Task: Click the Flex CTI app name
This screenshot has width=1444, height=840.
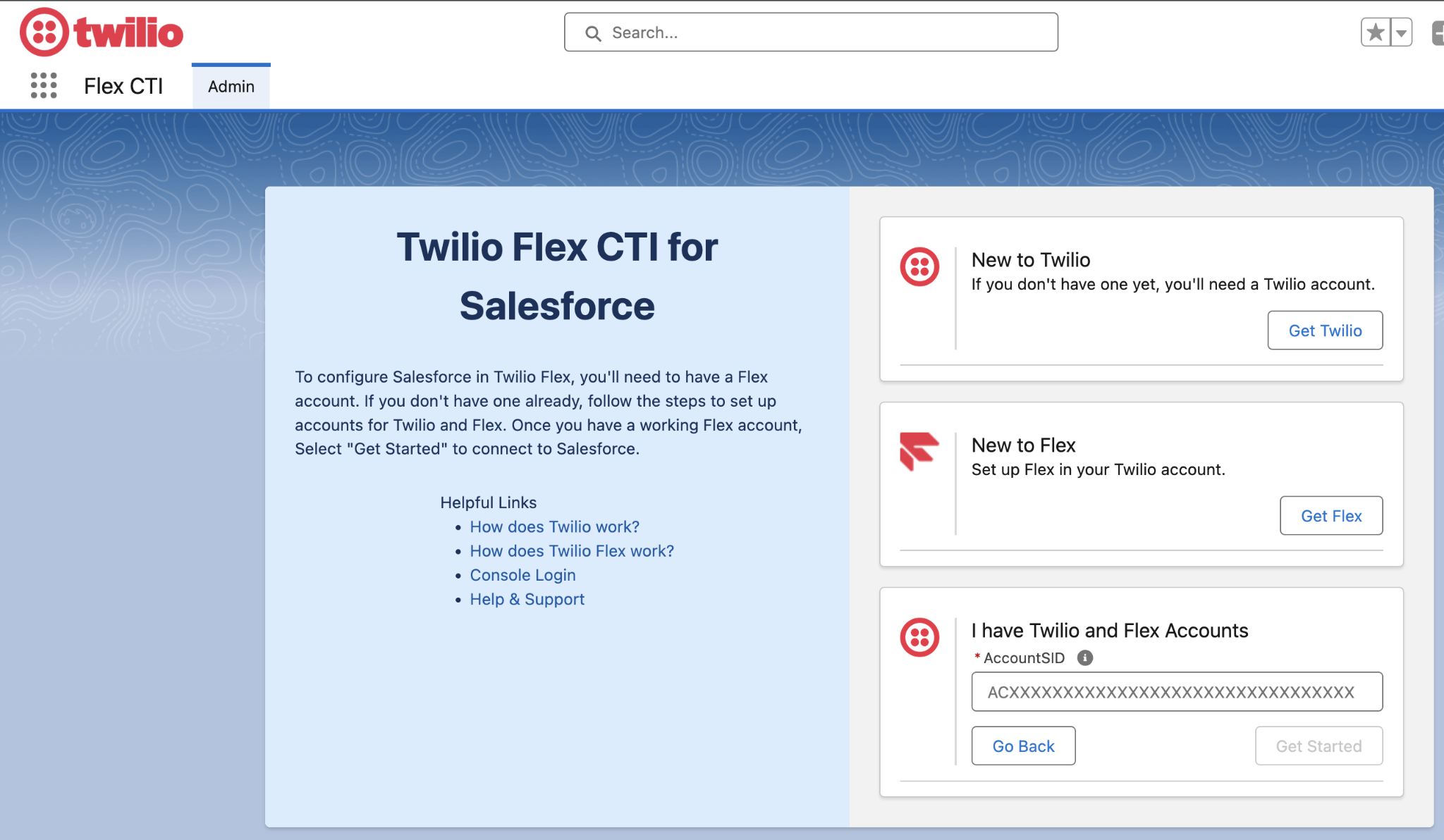Action: pos(123,86)
